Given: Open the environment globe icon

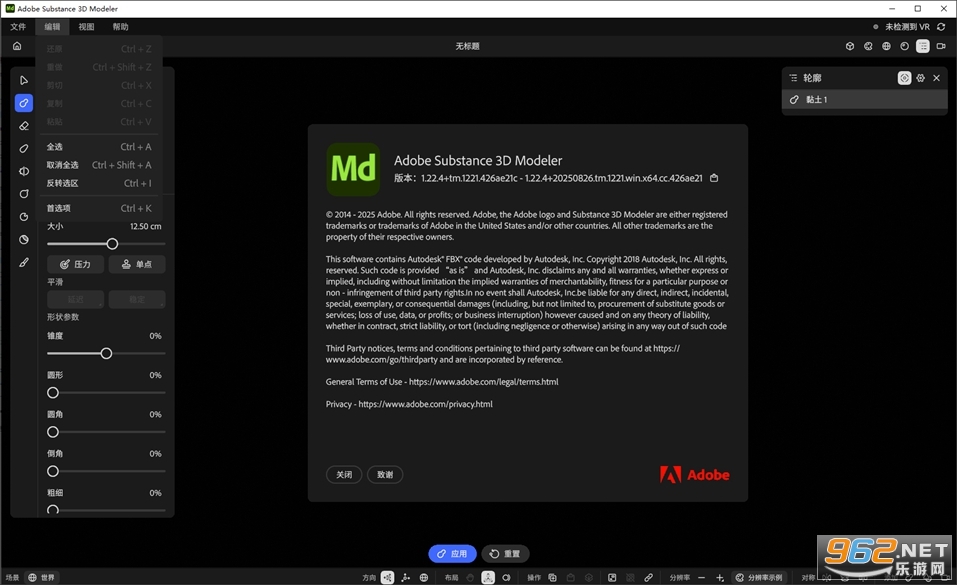Looking at the screenshot, I should tap(886, 46).
